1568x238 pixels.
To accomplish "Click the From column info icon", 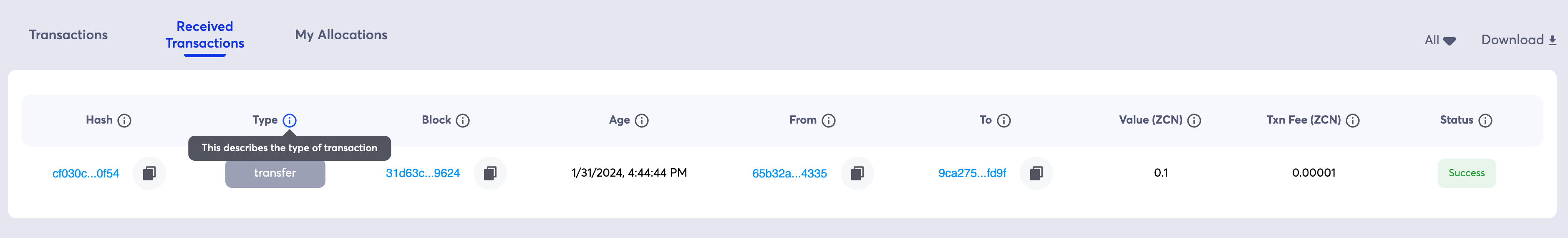I will pos(828,121).
